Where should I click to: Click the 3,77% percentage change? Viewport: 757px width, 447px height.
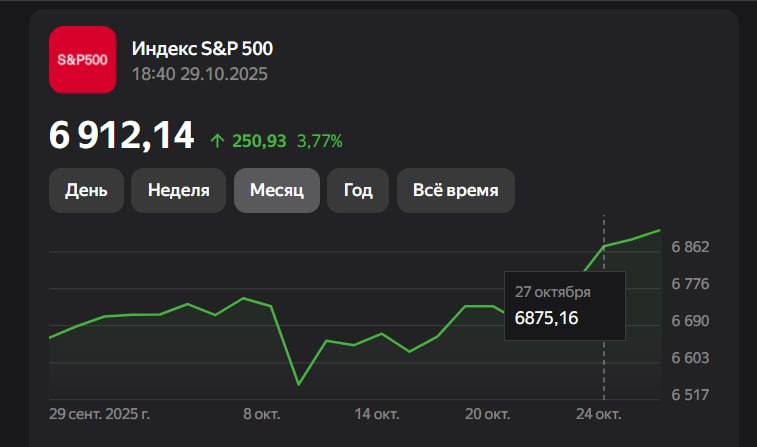pyautogui.click(x=320, y=141)
